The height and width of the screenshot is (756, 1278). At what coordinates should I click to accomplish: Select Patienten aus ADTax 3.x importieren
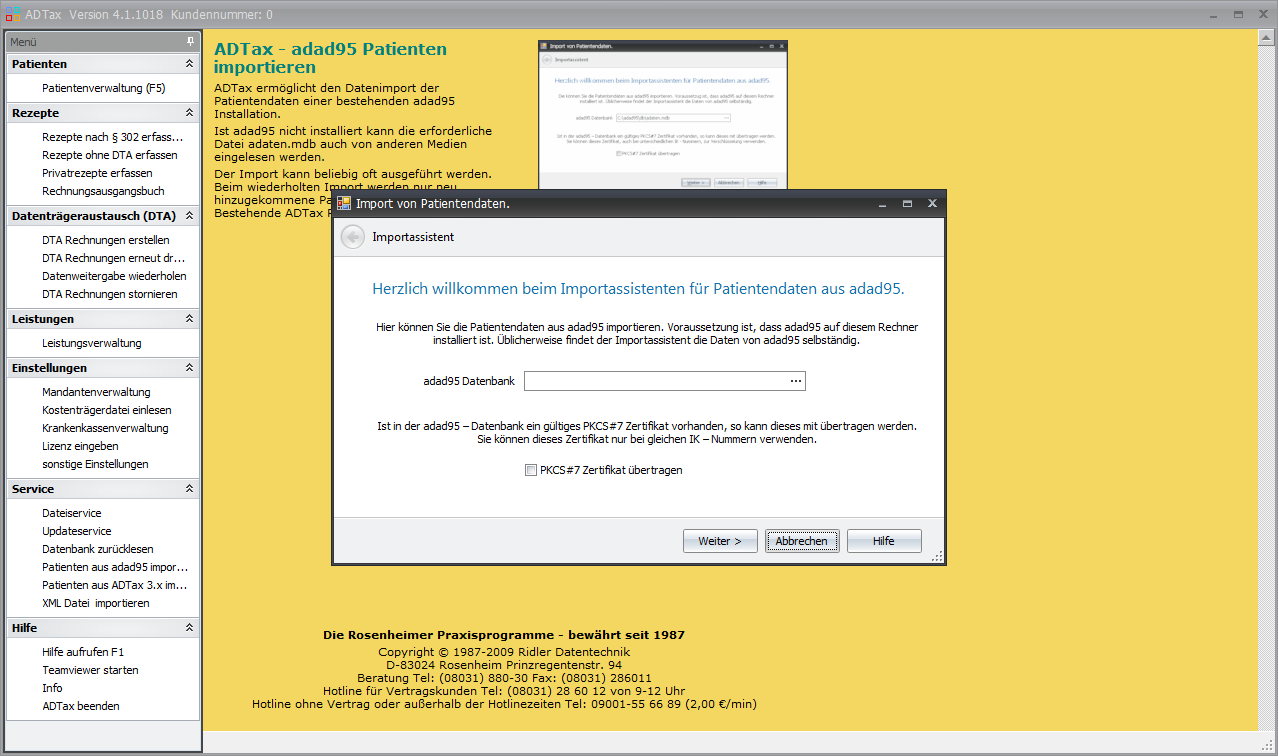(115, 585)
